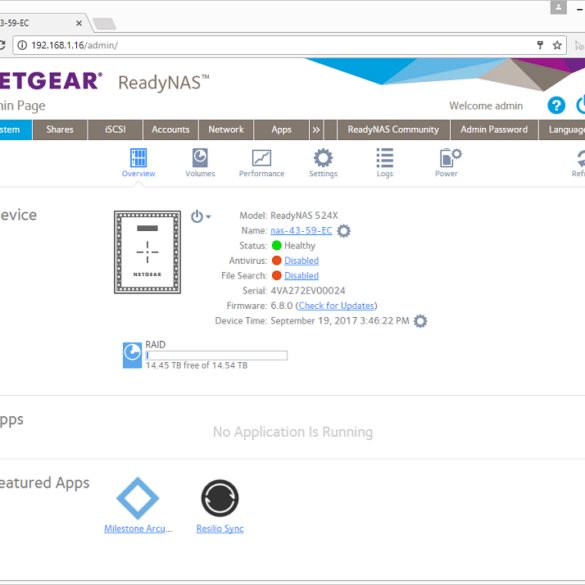Click the ReadyNAS 524X model text
Image resolution: width=585 pixels, height=585 pixels.
[304, 216]
